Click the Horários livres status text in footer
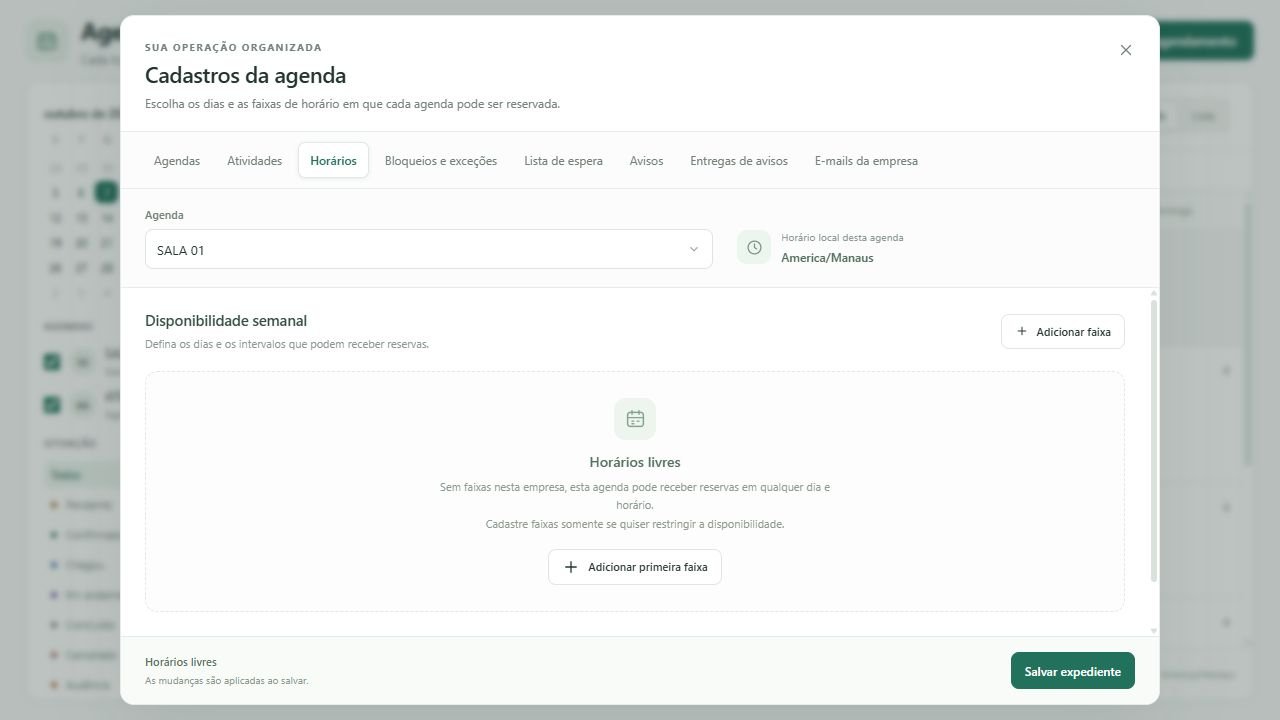 (x=181, y=662)
